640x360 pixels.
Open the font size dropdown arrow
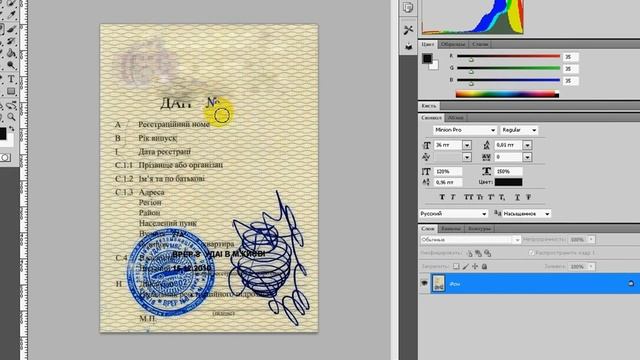coord(467,145)
